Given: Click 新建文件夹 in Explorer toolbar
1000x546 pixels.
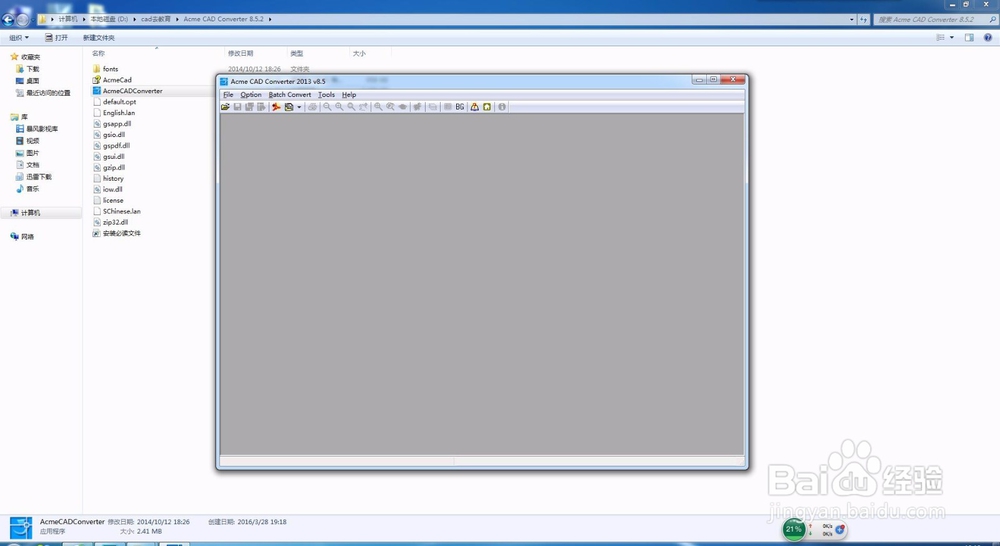Looking at the screenshot, I should point(99,38).
